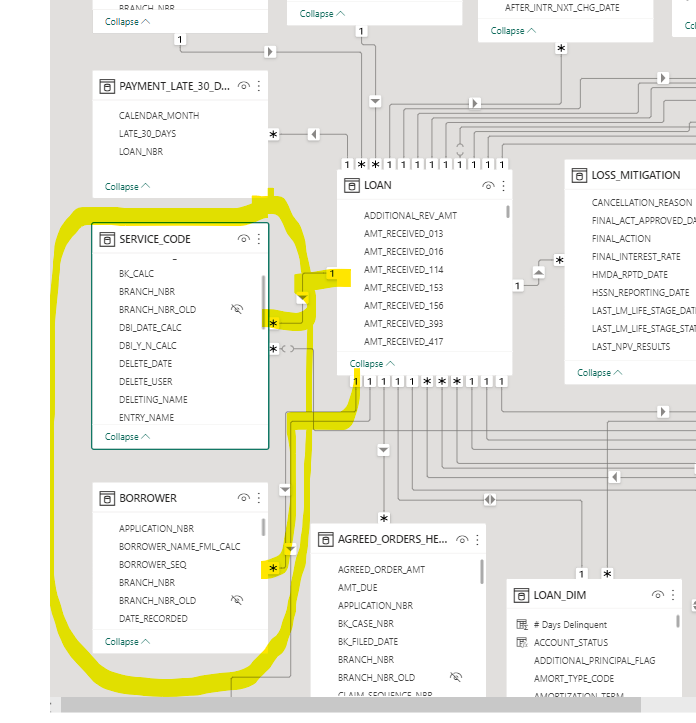
Task: Click the LOAN_DIM table icon
Action: click(521, 595)
